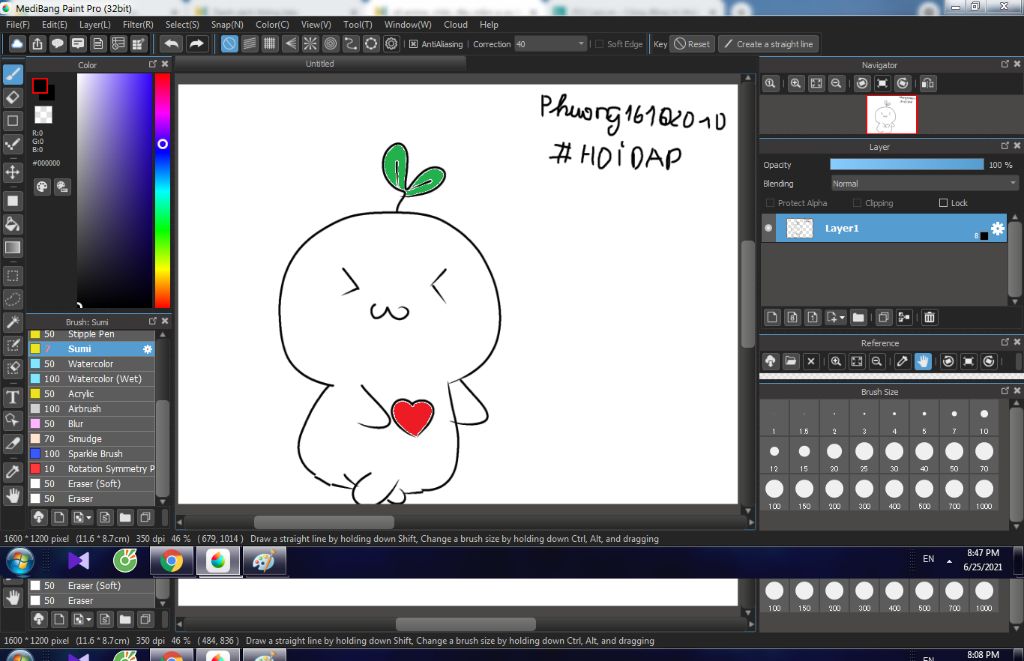
Task: Select the Move tool
Action: [x=12, y=172]
